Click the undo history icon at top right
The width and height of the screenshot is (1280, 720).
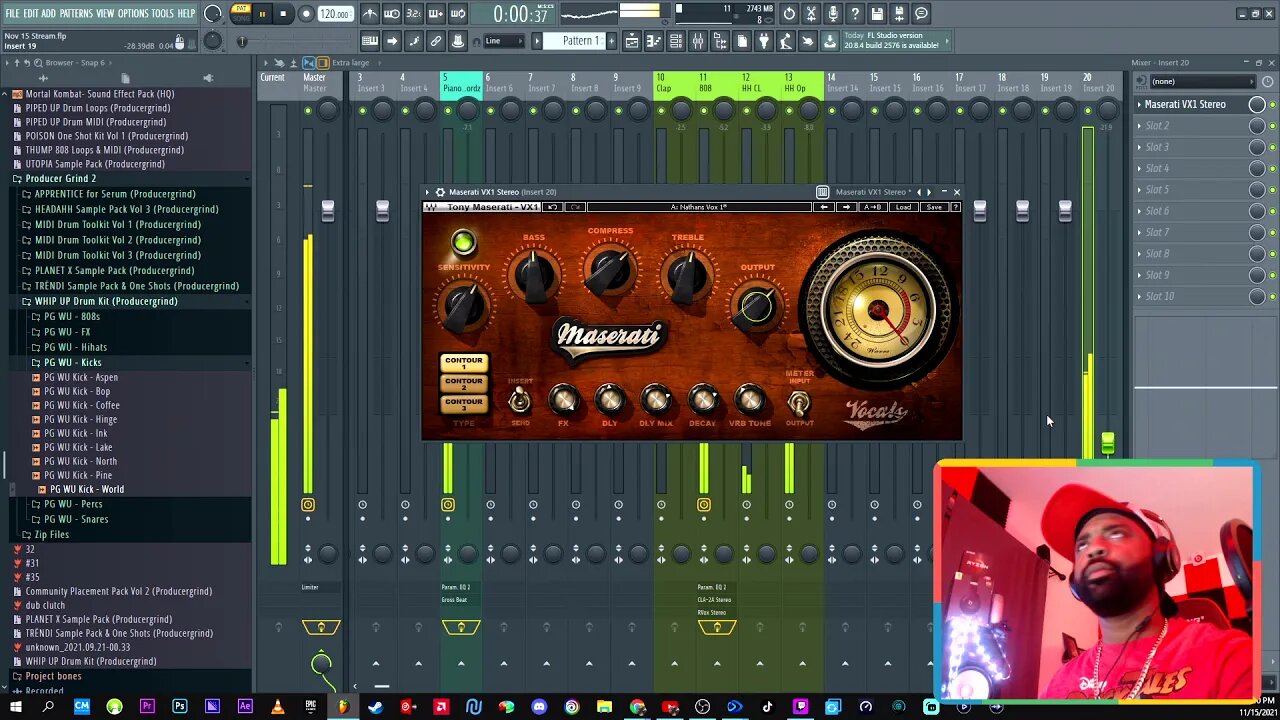coord(789,14)
